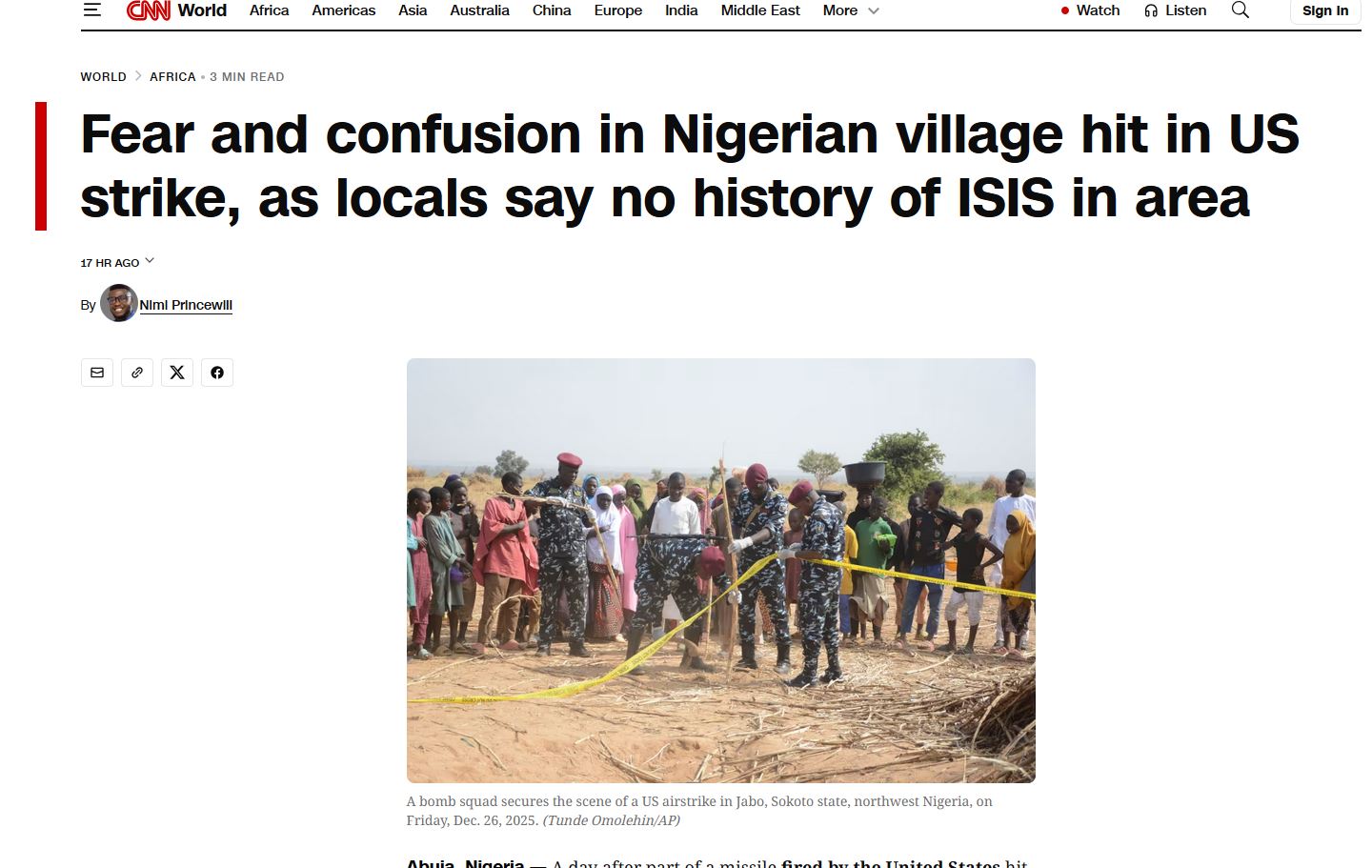Share article on X
This screenshot has width=1372, height=868.
177,373
